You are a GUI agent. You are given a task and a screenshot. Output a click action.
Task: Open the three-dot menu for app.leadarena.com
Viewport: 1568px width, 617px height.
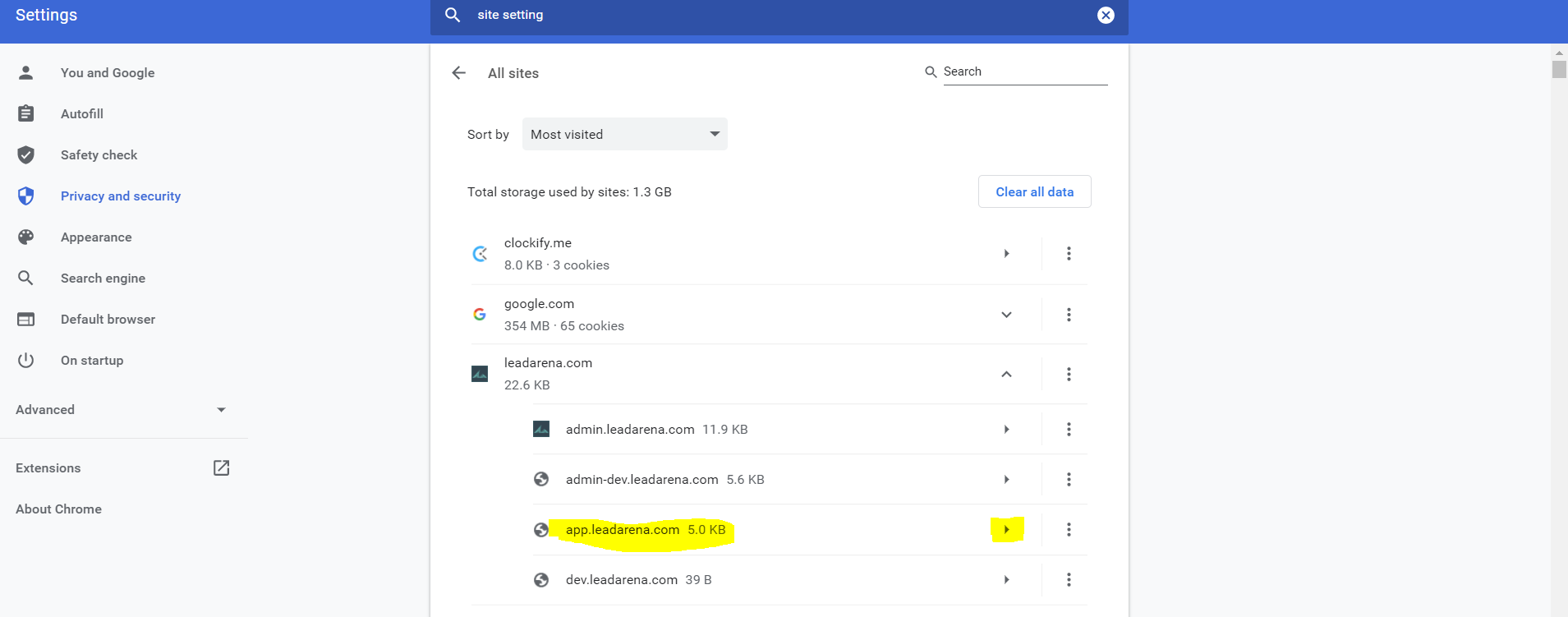[1069, 530]
